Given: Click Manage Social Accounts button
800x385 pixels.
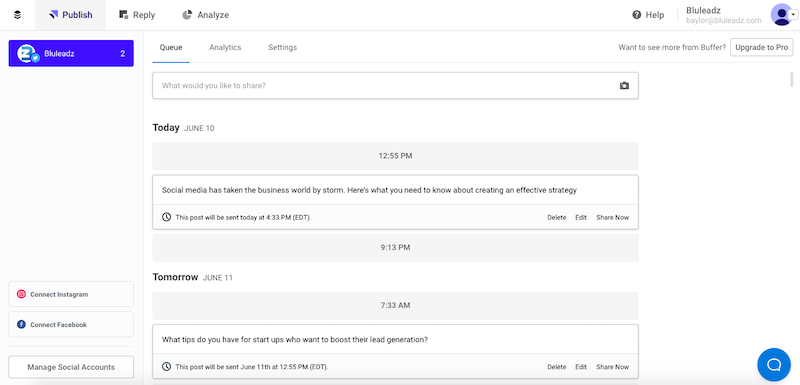Looking at the screenshot, I should [71, 367].
